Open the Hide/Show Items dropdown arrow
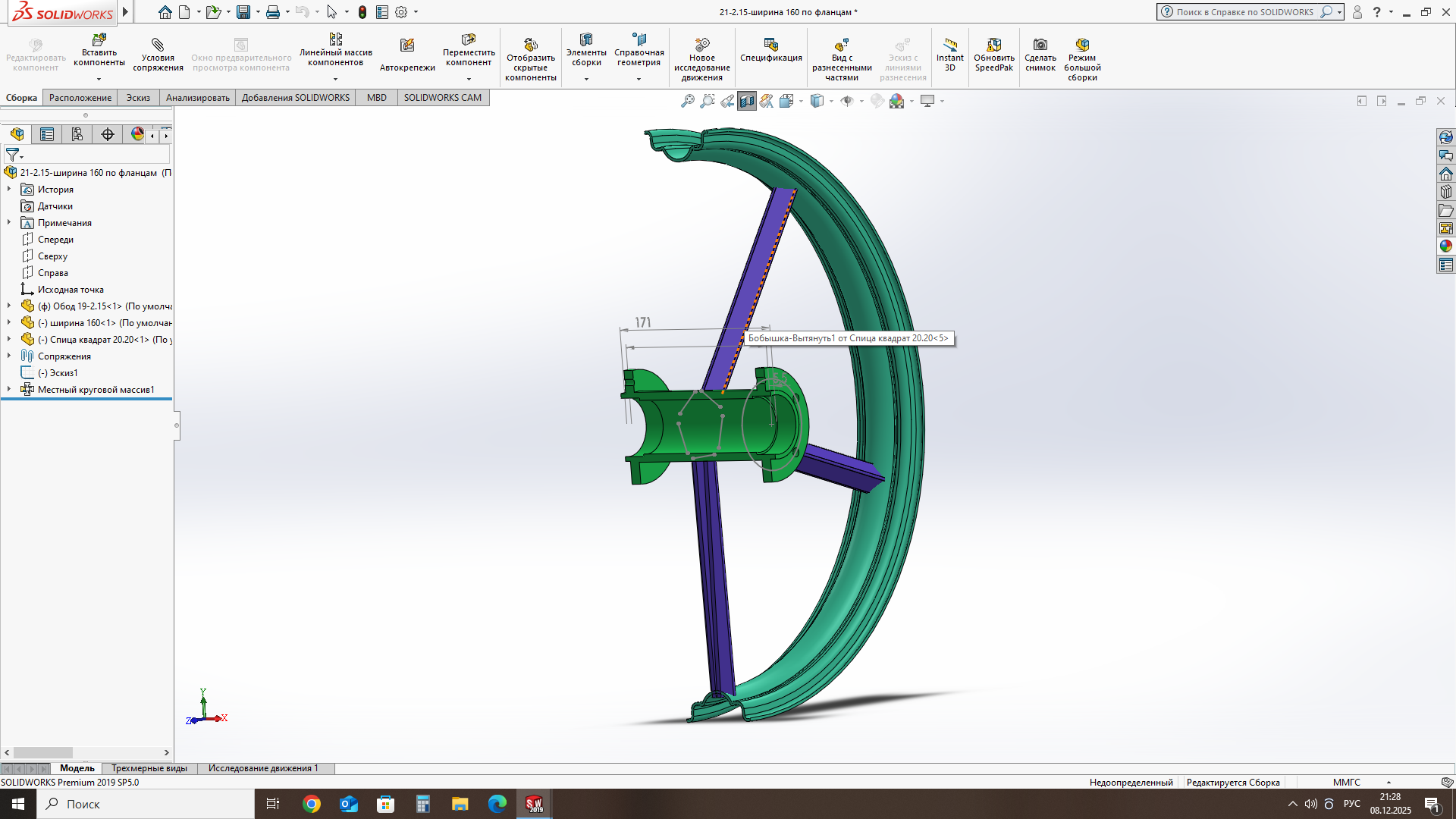Screen dimensions: 1456x819 coord(861,101)
